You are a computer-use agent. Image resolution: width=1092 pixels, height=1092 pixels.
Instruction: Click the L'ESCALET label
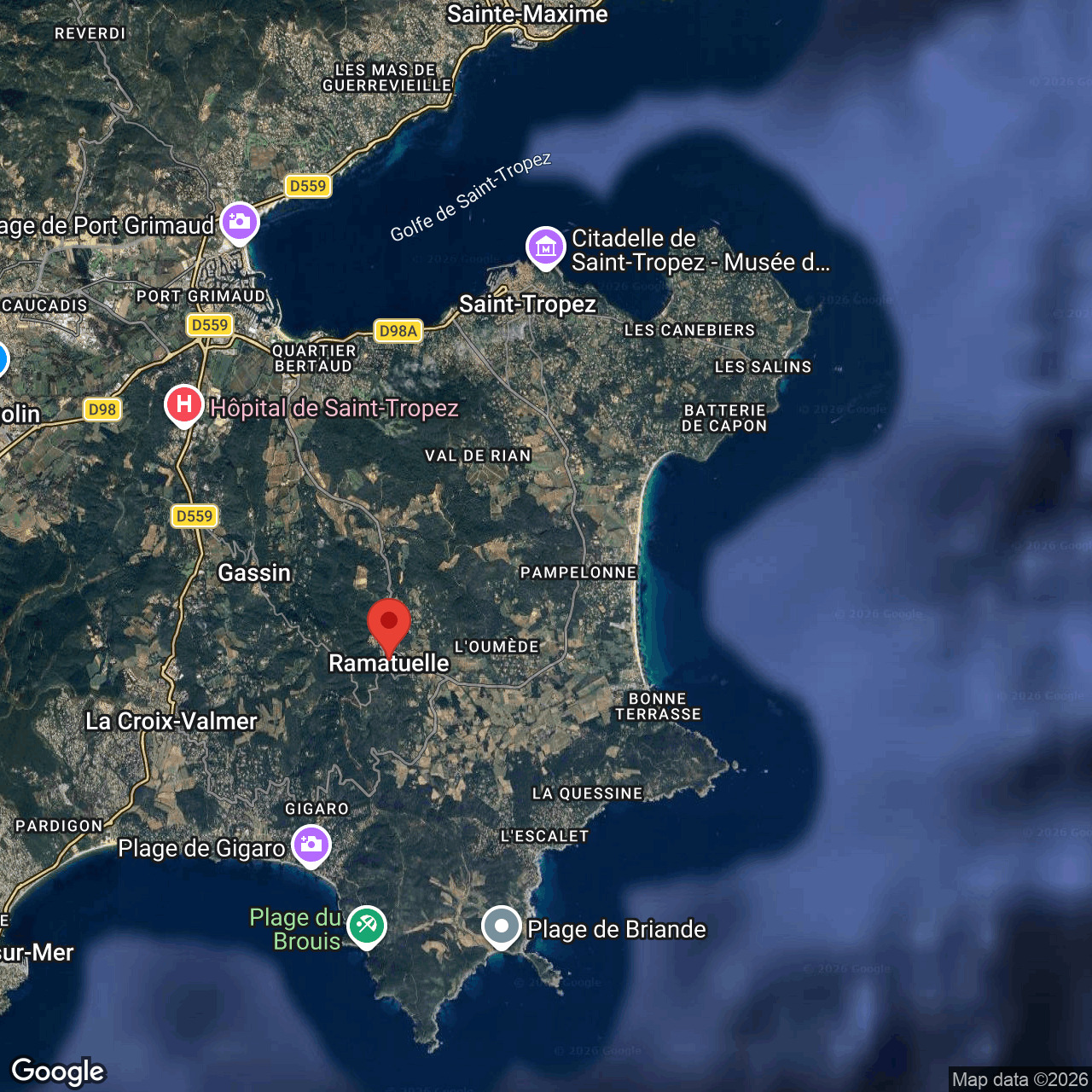[544, 836]
